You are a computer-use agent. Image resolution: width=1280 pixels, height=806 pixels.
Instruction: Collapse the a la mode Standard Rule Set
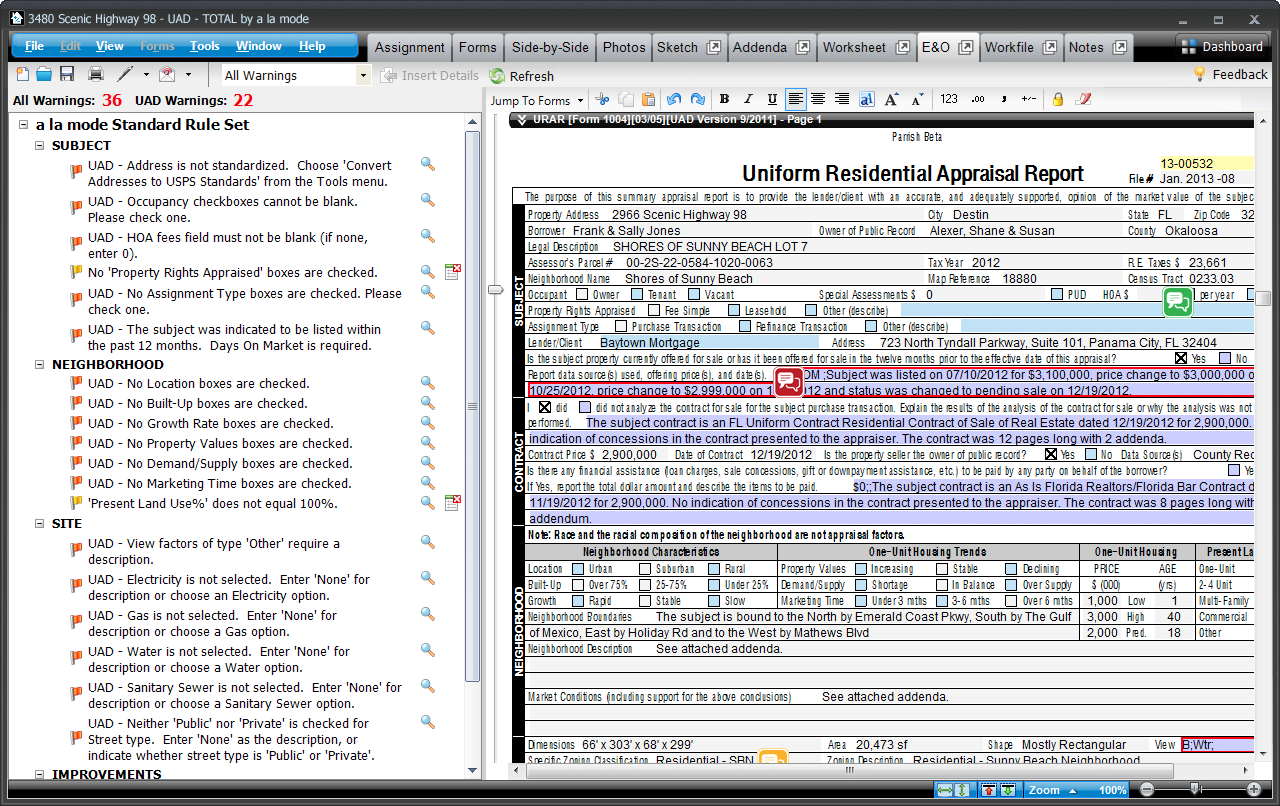pyautogui.click(x=23, y=125)
